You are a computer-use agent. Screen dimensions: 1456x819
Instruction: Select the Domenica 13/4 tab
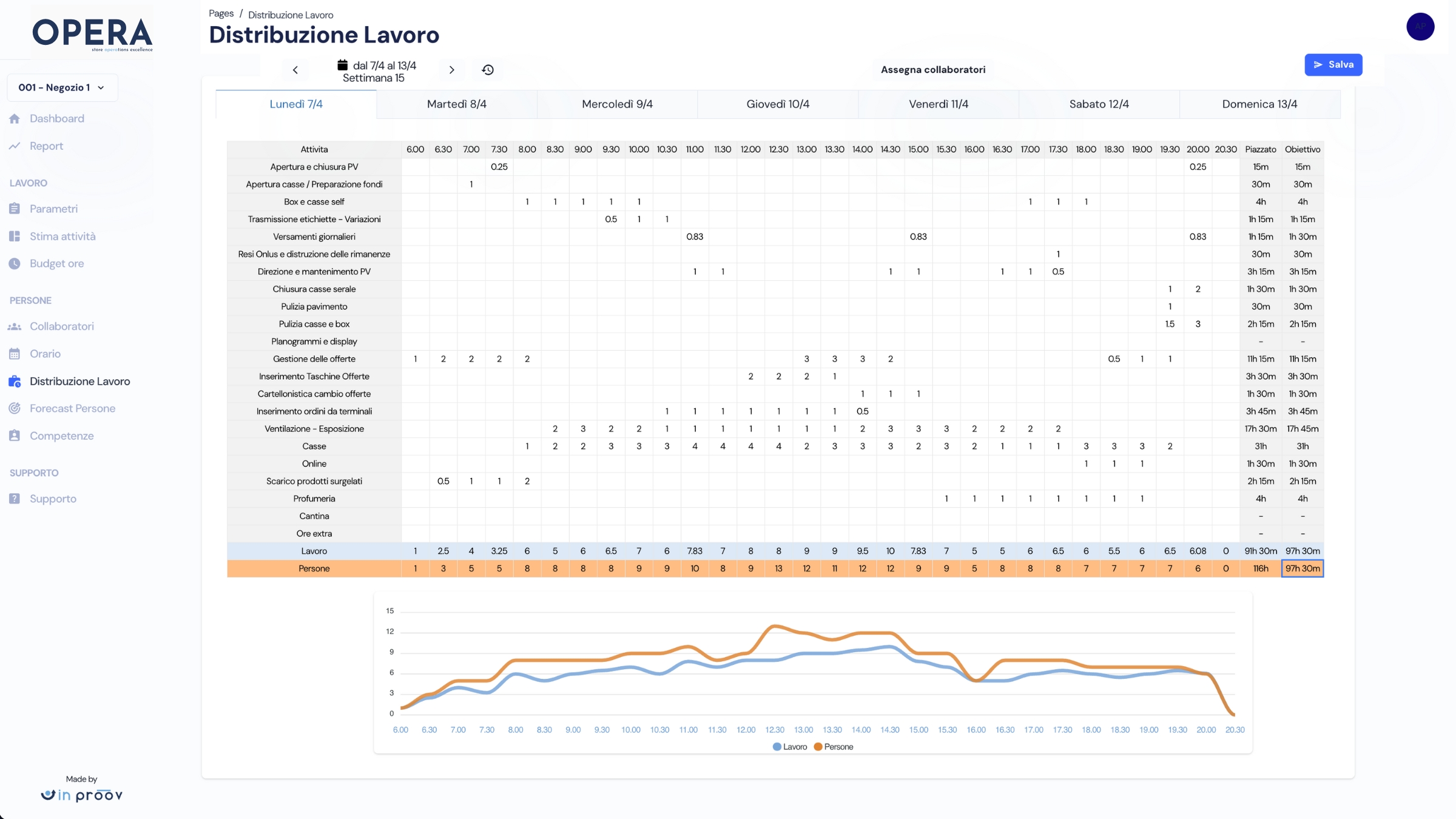[1259, 104]
